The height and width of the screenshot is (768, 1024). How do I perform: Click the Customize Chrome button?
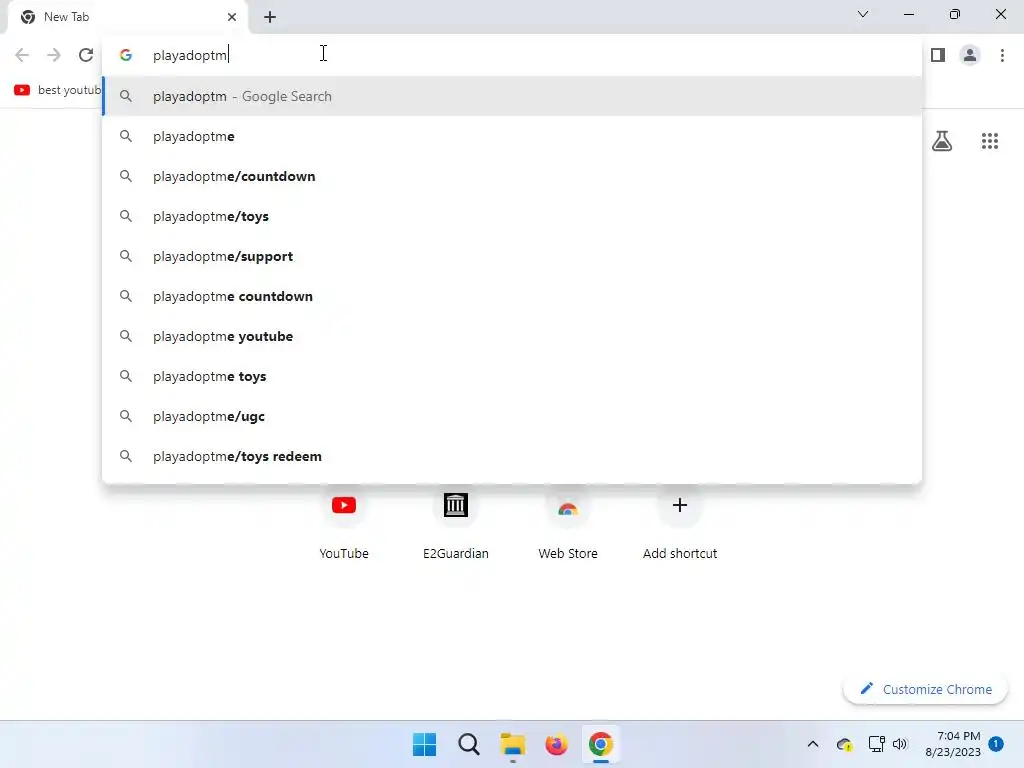[x=925, y=689]
